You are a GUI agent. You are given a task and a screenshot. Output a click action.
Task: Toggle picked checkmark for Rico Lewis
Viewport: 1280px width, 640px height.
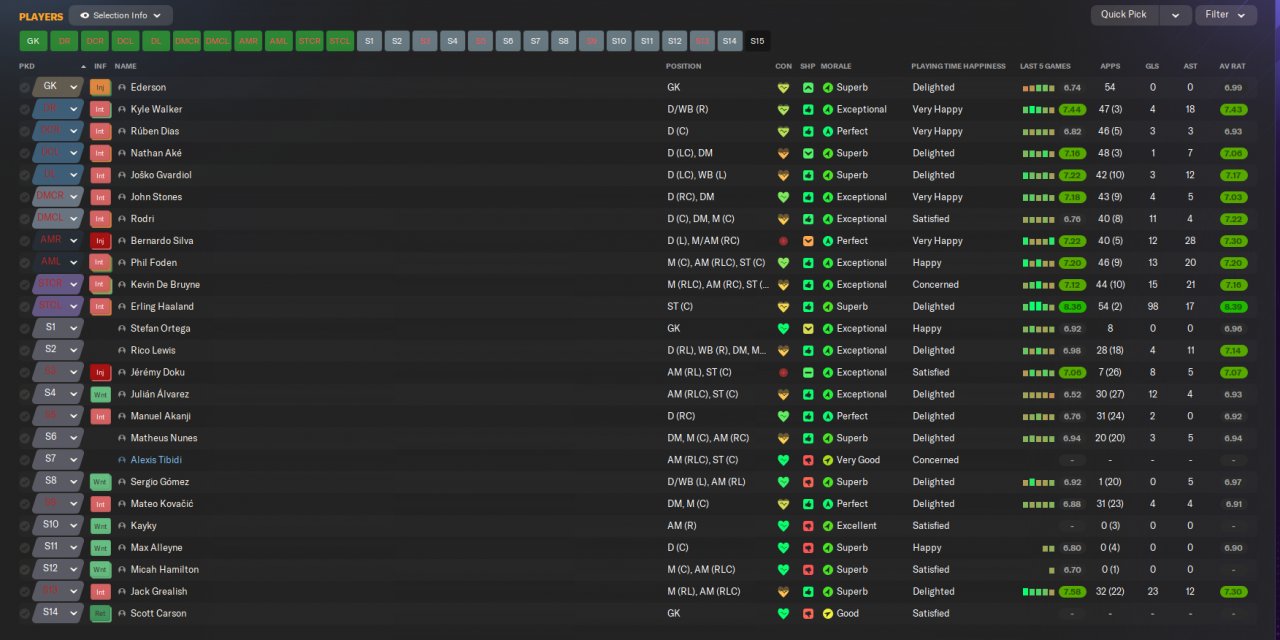[x=24, y=351]
